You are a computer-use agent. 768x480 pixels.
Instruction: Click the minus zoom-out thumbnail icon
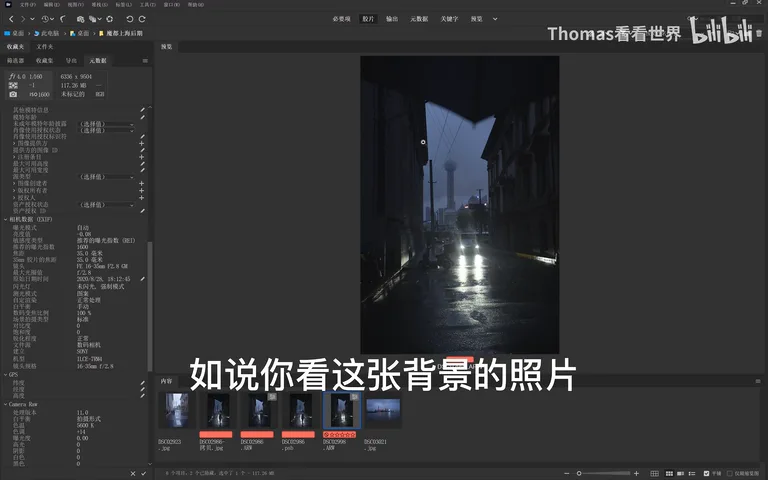[567, 474]
